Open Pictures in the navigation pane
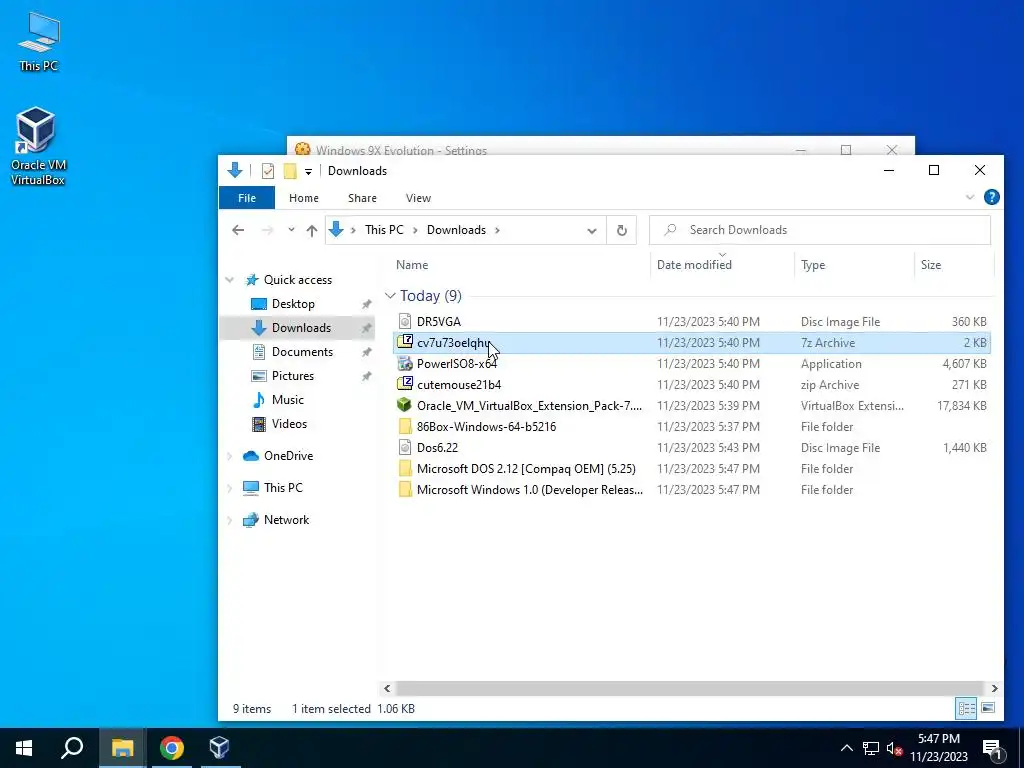Image resolution: width=1024 pixels, height=768 pixels. coord(293,376)
